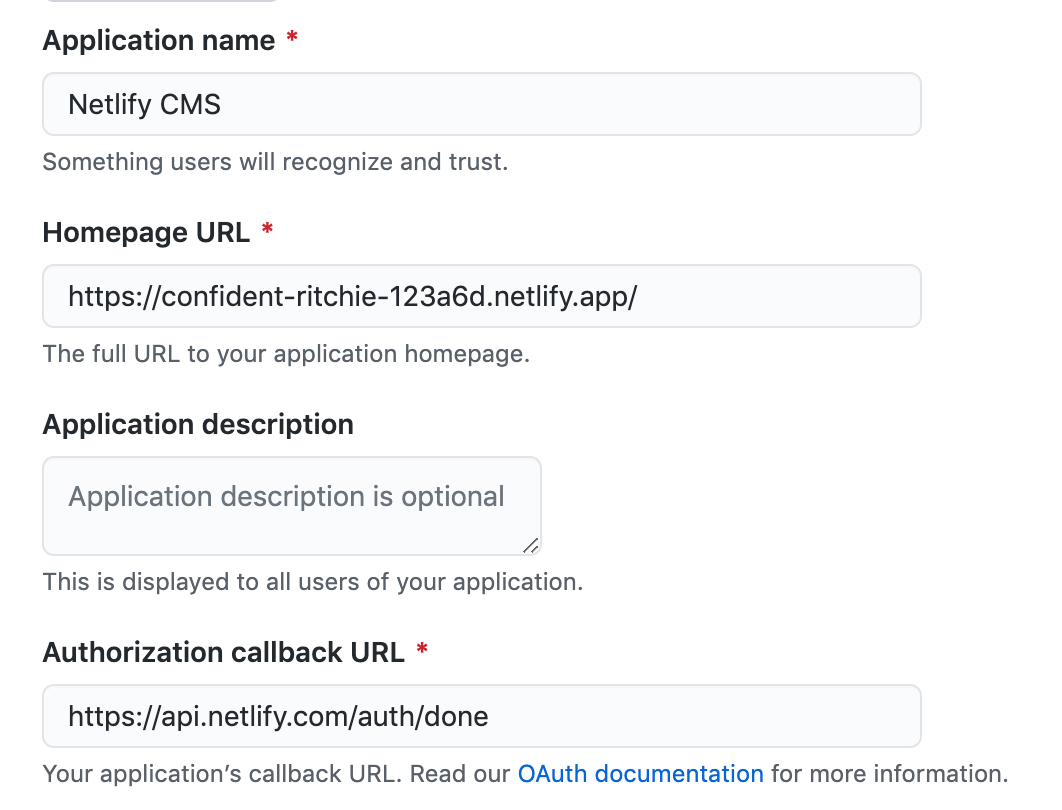This screenshot has width=1062, height=810.
Task: Click the Authorization callback URL field
Action: click(x=482, y=716)
